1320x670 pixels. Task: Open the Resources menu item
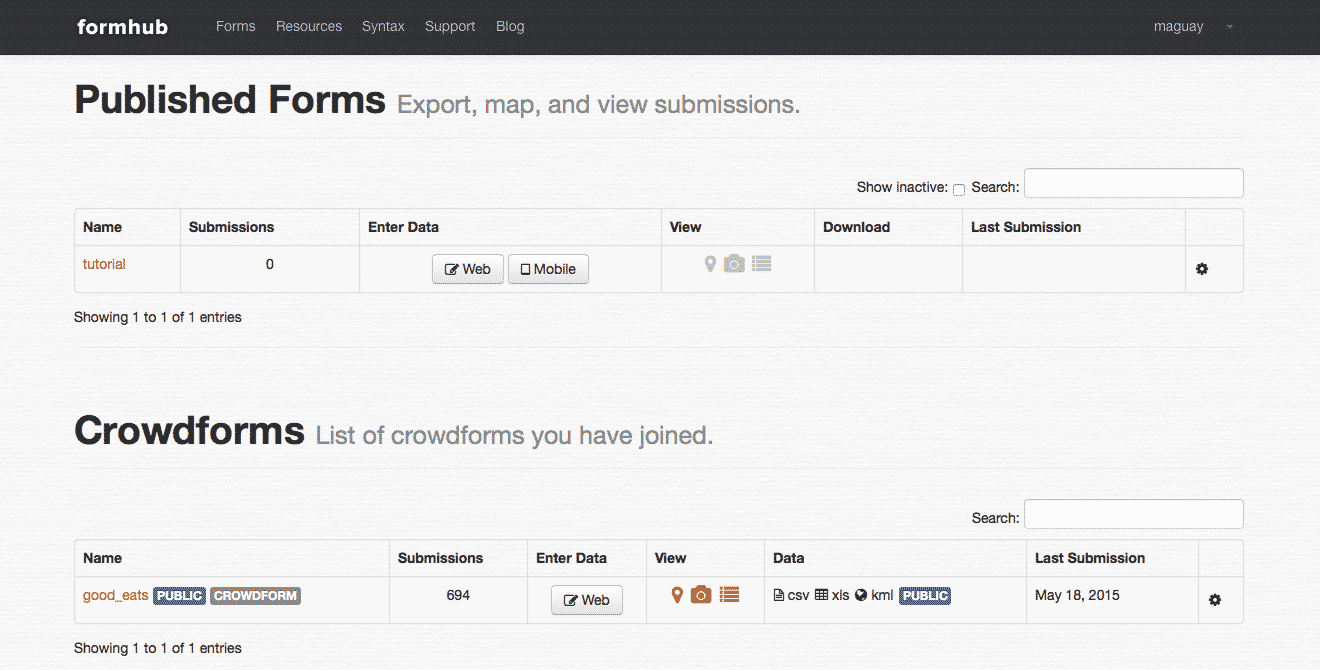pos(309,27)
